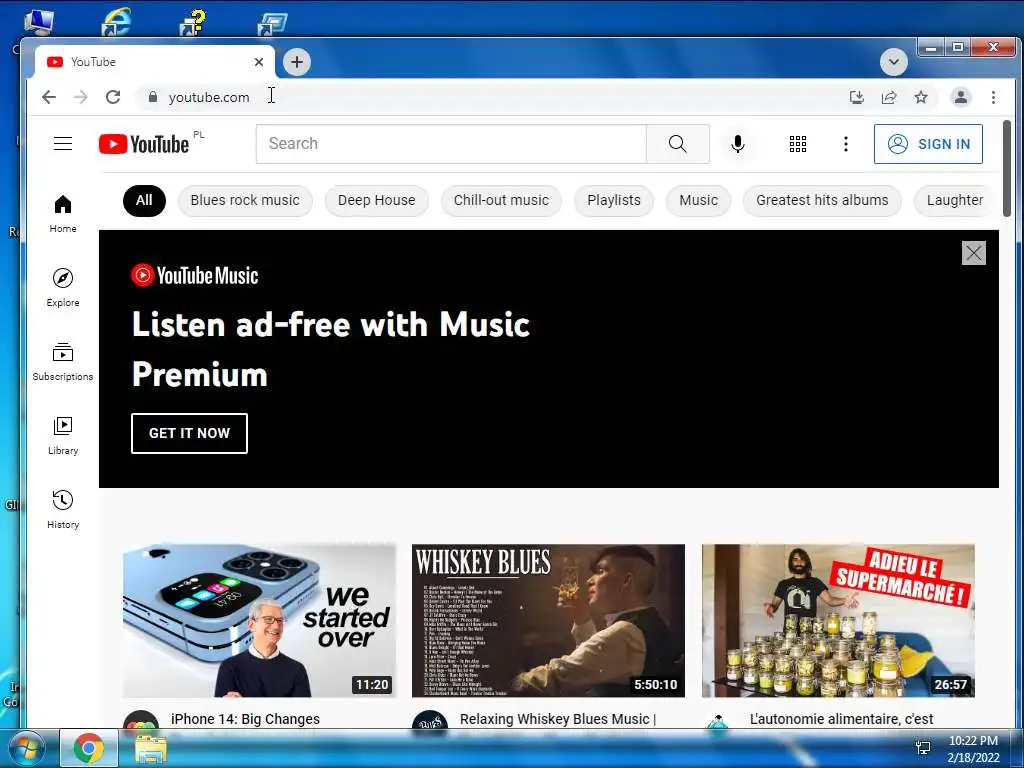Select the Laughter chip
Screen dimensions: 1024x768
coord(955,200)
